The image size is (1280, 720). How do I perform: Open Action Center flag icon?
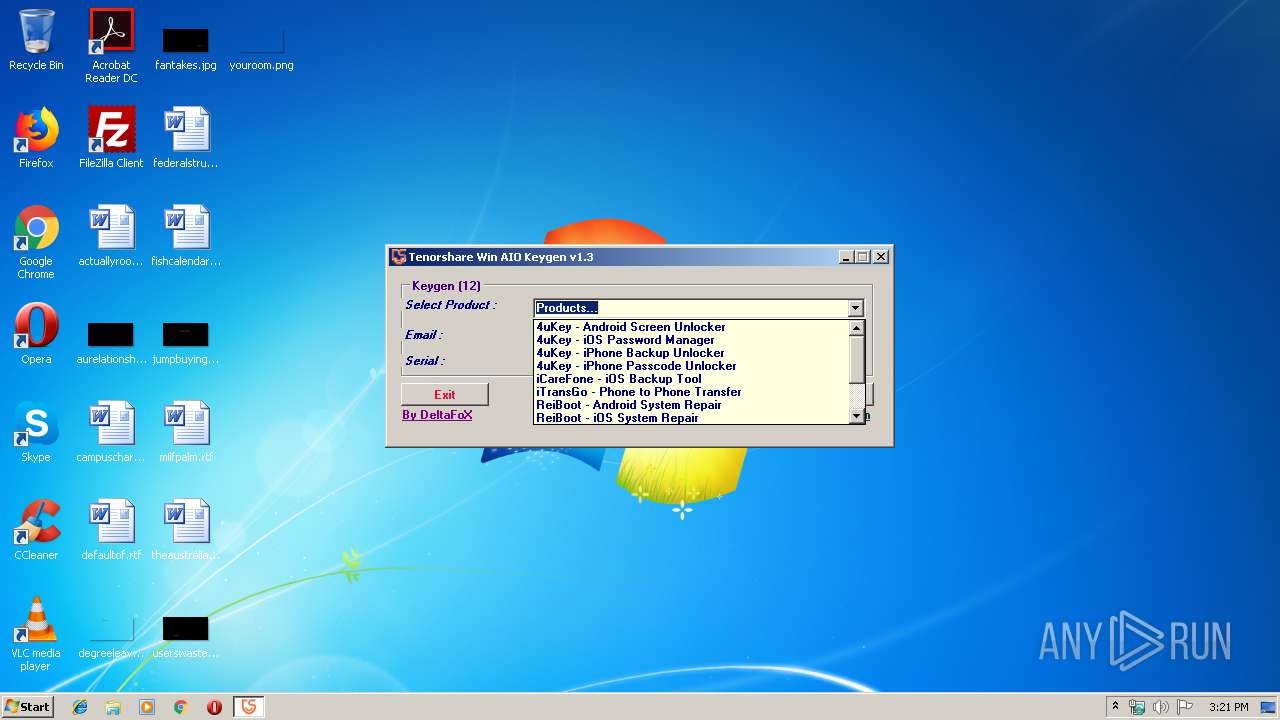tap(1184, 707)
